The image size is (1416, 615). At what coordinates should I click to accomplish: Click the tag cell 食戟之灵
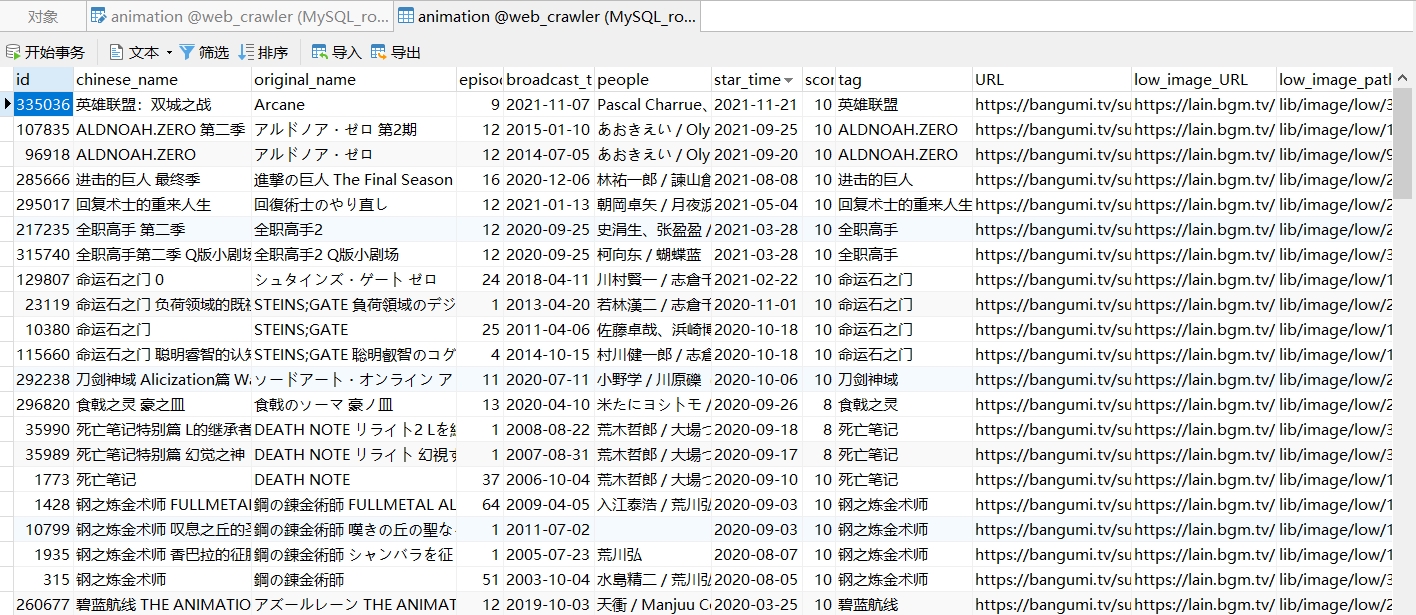pos(904,404)
